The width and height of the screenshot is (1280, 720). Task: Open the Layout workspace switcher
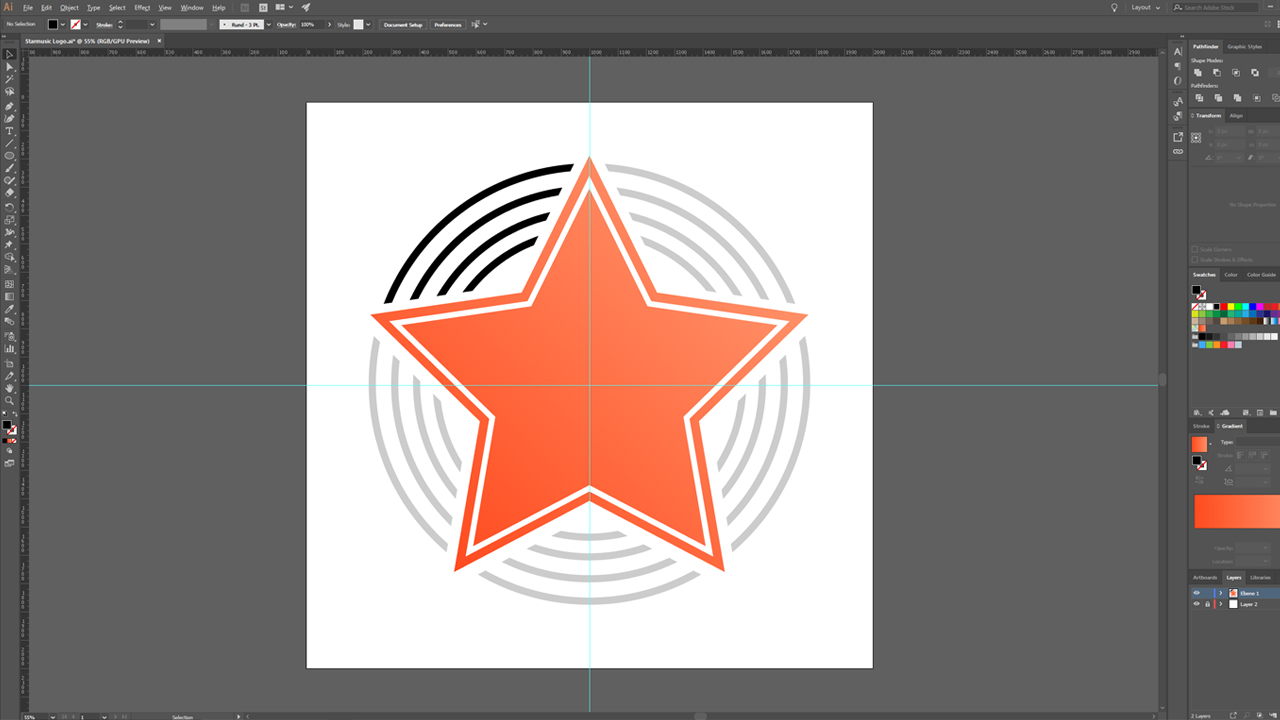pos(1145,7)
